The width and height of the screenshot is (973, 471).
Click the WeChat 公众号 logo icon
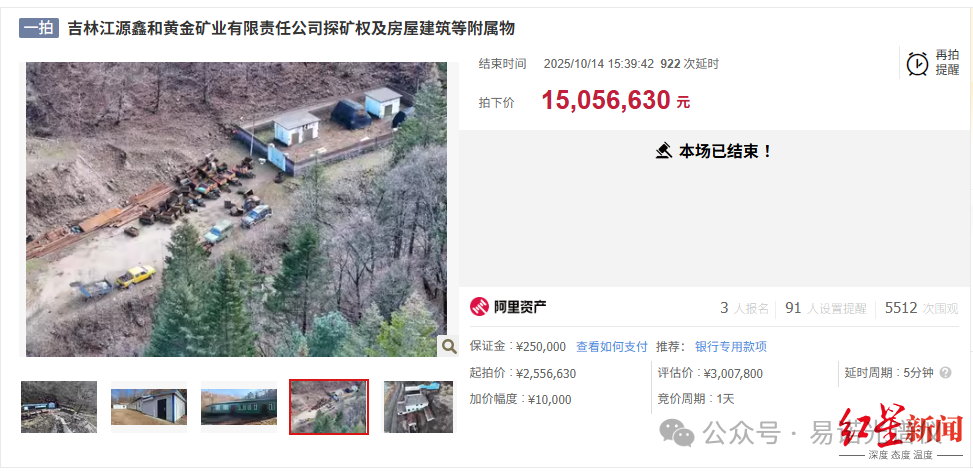[x=678, y=433]
